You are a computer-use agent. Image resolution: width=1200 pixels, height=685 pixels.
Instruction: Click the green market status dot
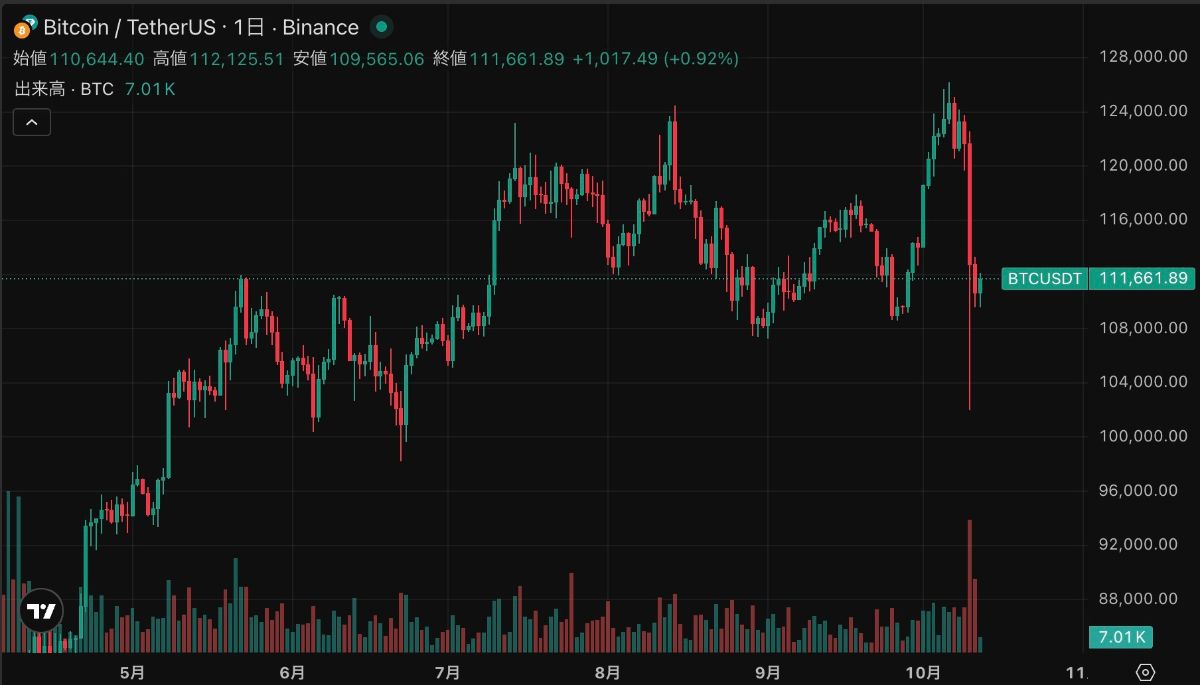pos(381,28)
